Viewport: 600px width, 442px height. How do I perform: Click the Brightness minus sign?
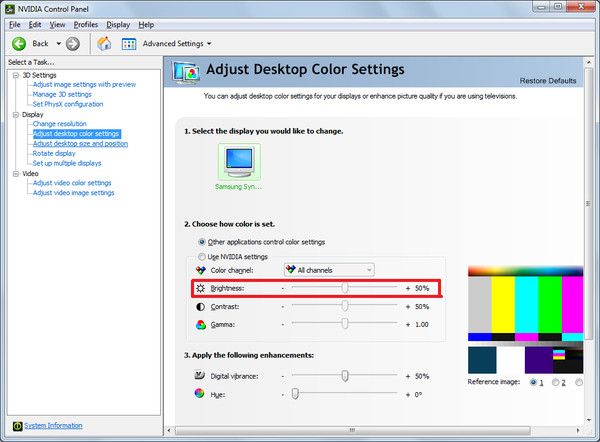pyautogui.click(x=283, y=289)
